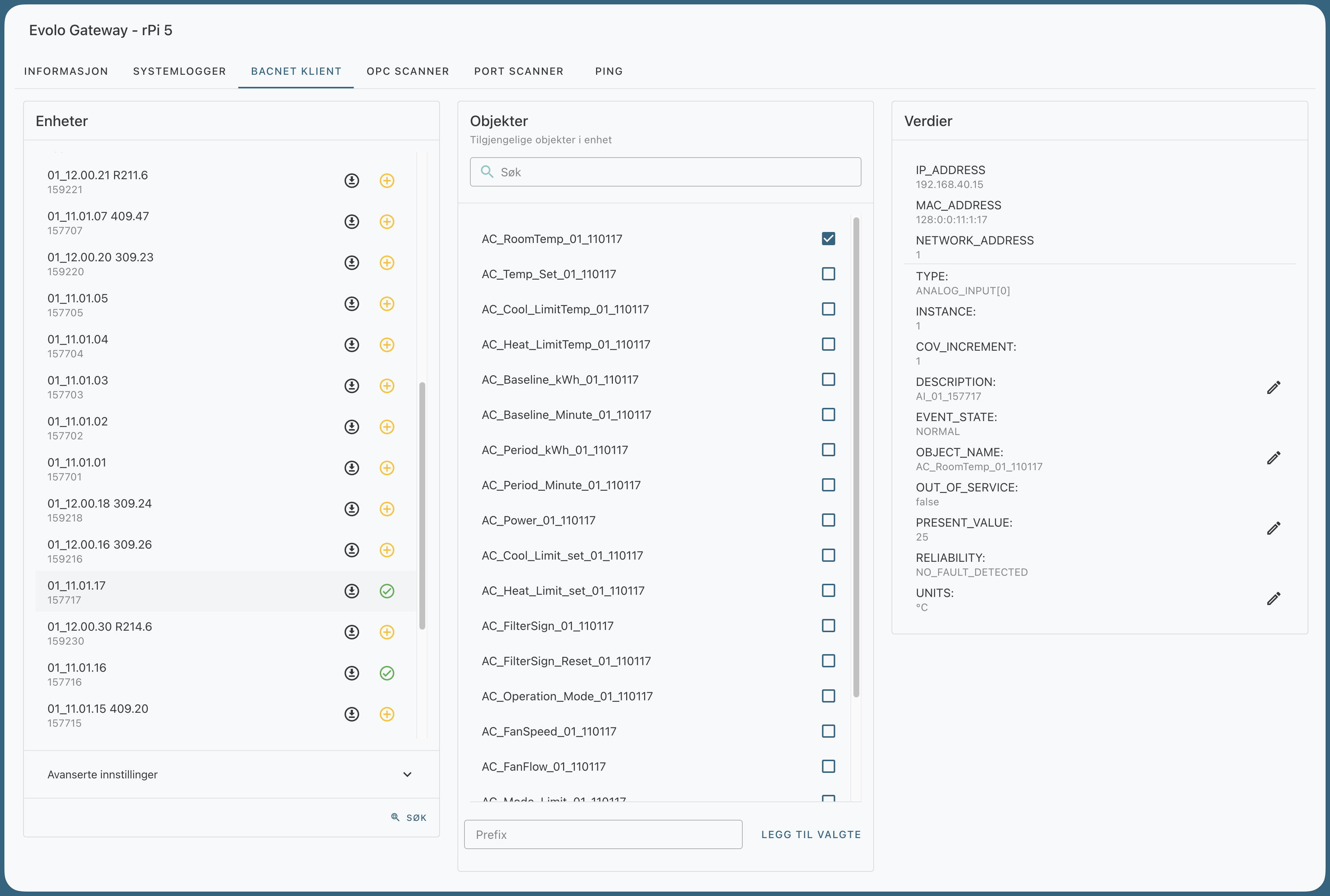Viewport: 1330px width, 896px height.
Task: Click download icon for device 01_12.00.18 309.24
Action: [x=352, y=509]
